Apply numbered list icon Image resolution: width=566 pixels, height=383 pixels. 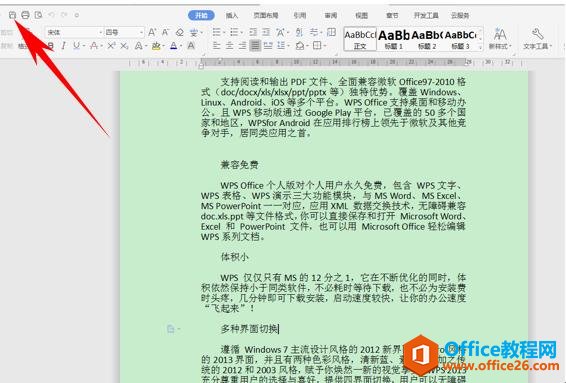[234, 32]
